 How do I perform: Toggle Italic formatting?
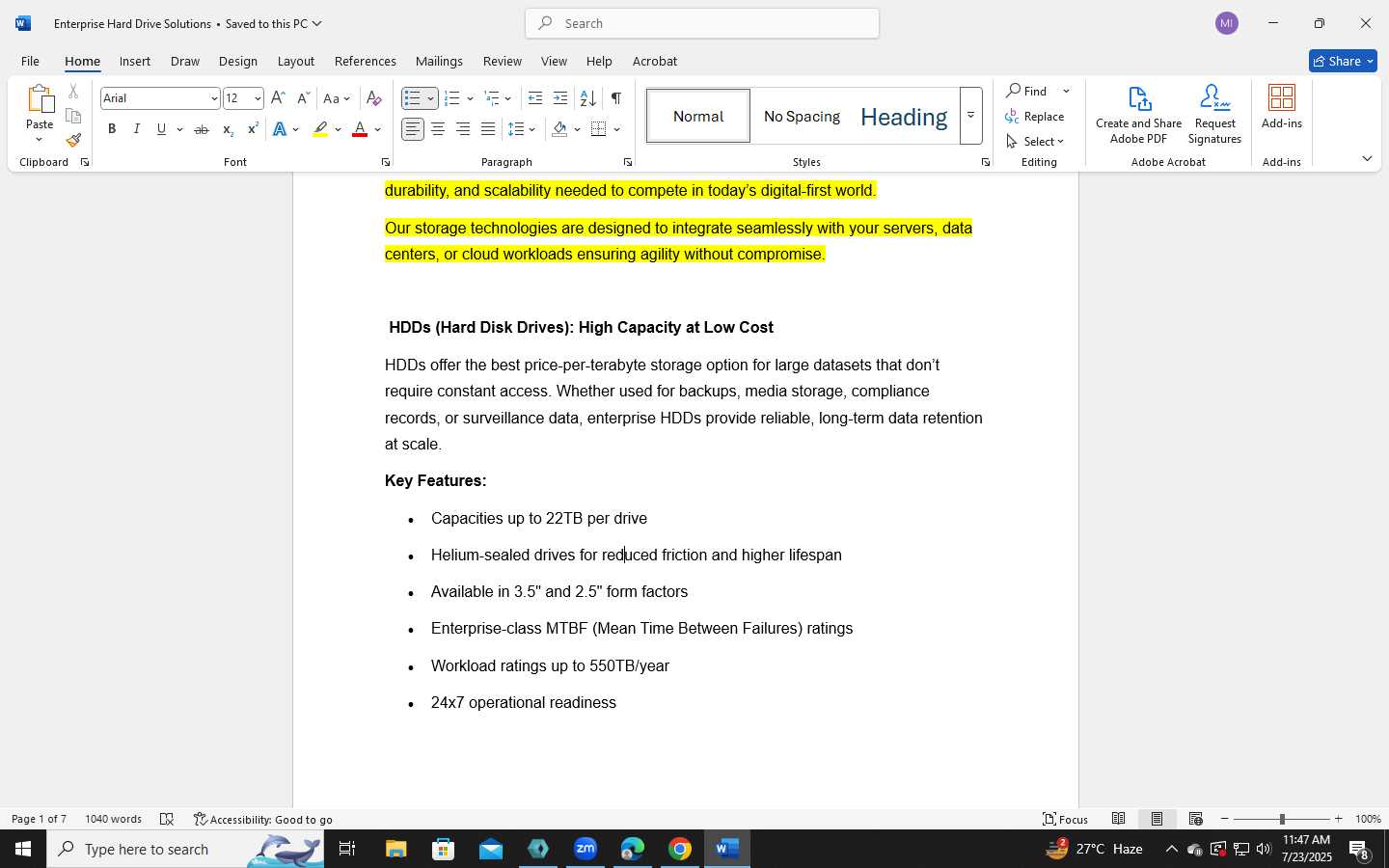(x=137, y=129)
